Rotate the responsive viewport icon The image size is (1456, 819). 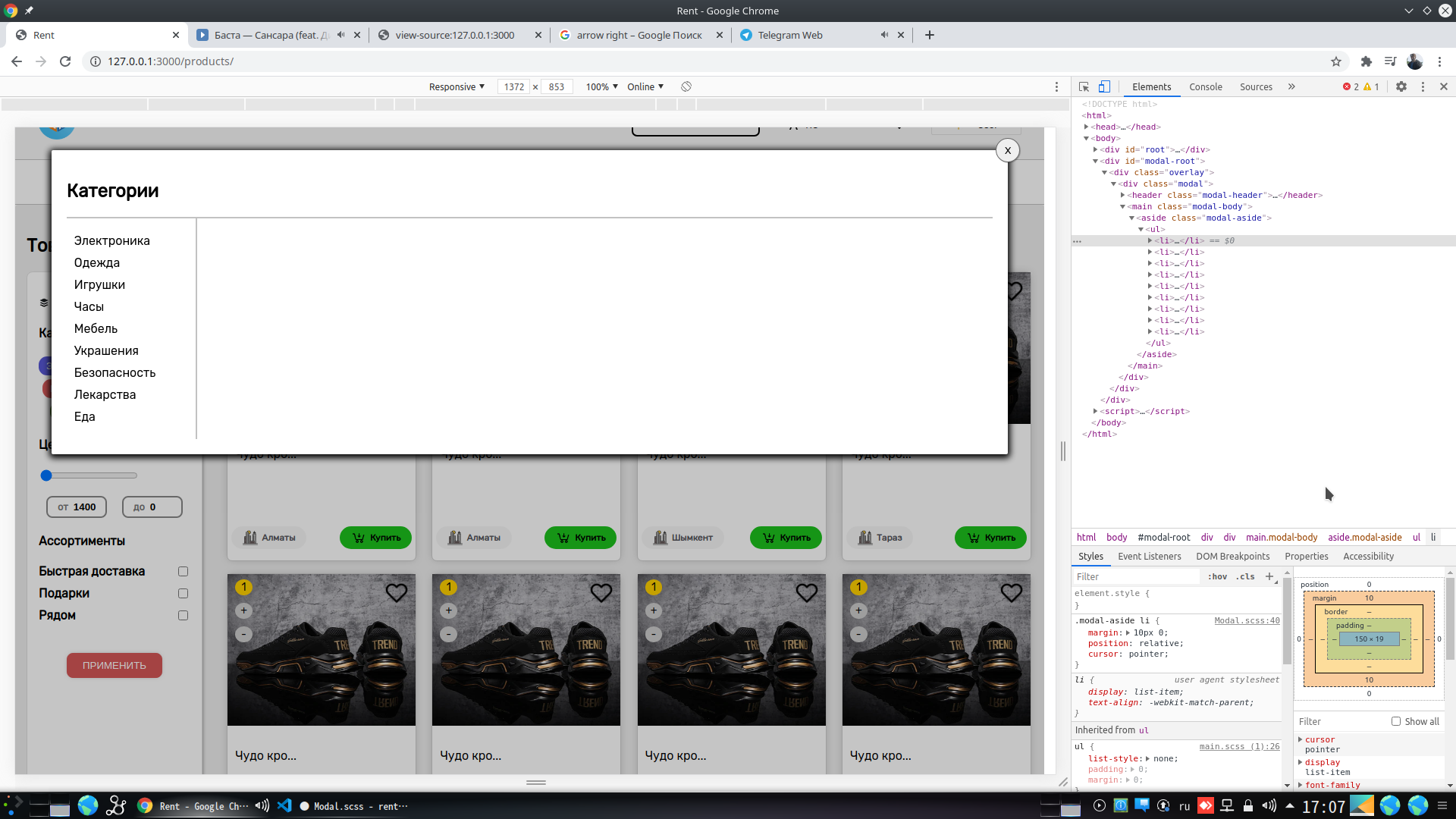[x=686, y=86]
